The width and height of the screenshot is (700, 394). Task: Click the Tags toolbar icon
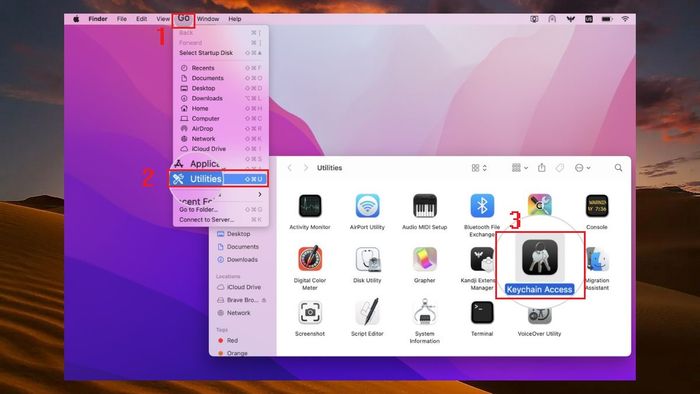coord(559,168)
